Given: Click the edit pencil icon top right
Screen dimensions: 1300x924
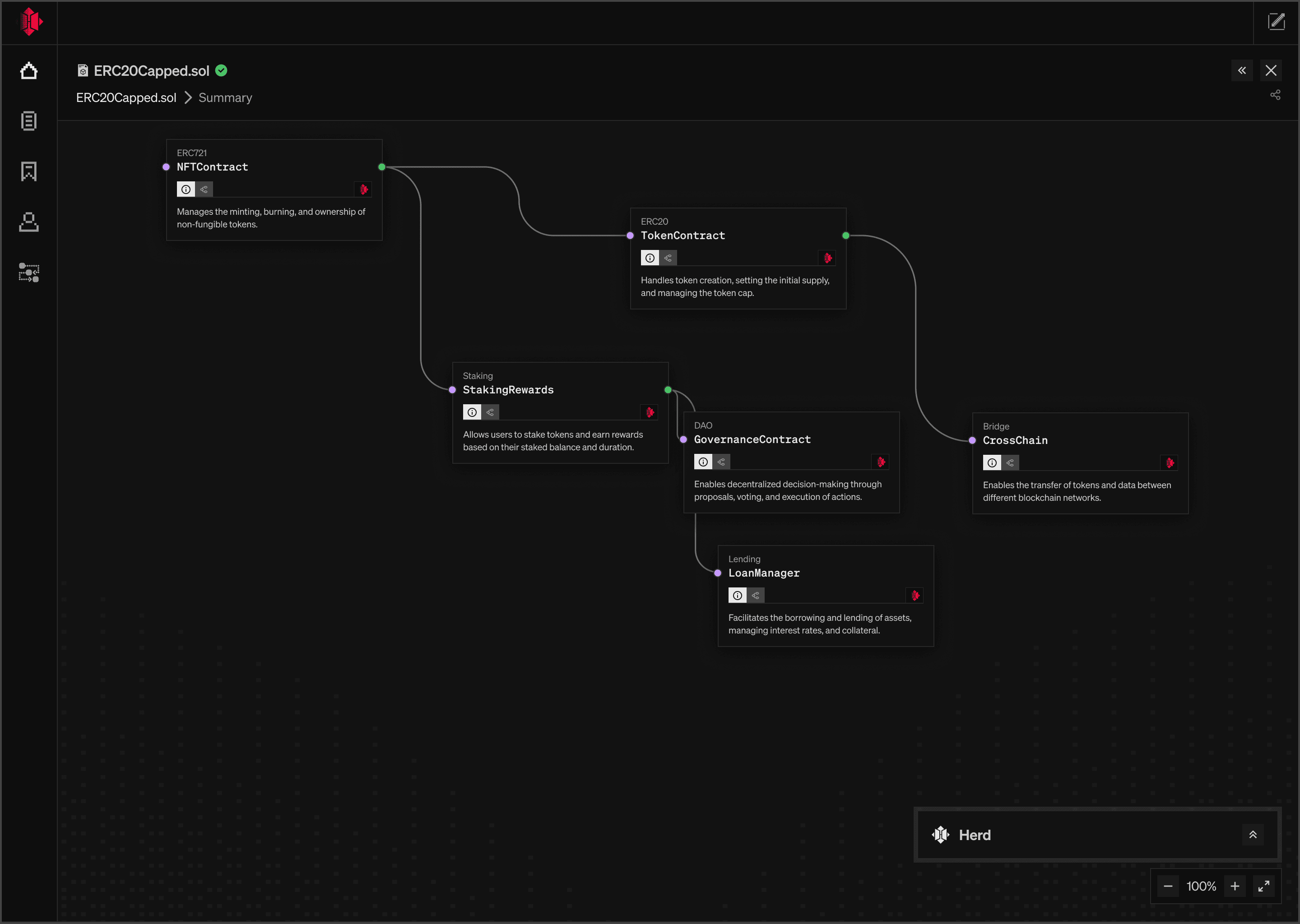Looking at the screenshot, I should coord(1276,22).
